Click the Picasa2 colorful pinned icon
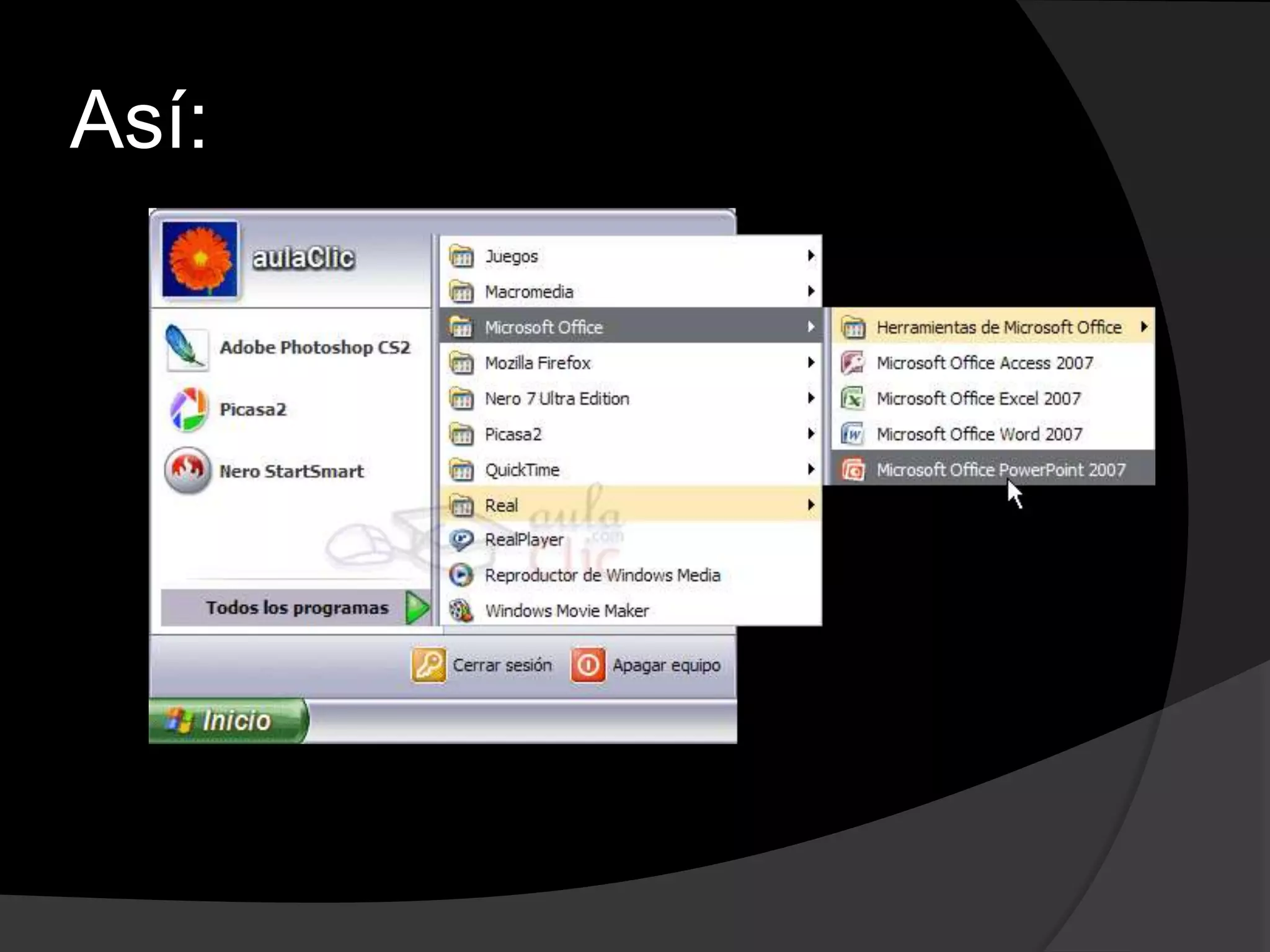The width and height of the screenshot is (1270, 952). pyautogui.click(x=188, y=410)
